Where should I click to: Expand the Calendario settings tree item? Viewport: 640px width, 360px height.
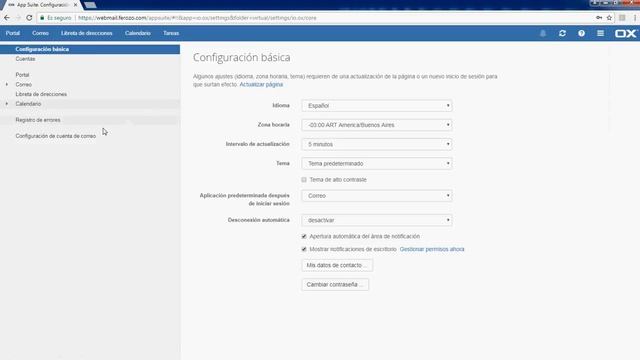(7, 104)
